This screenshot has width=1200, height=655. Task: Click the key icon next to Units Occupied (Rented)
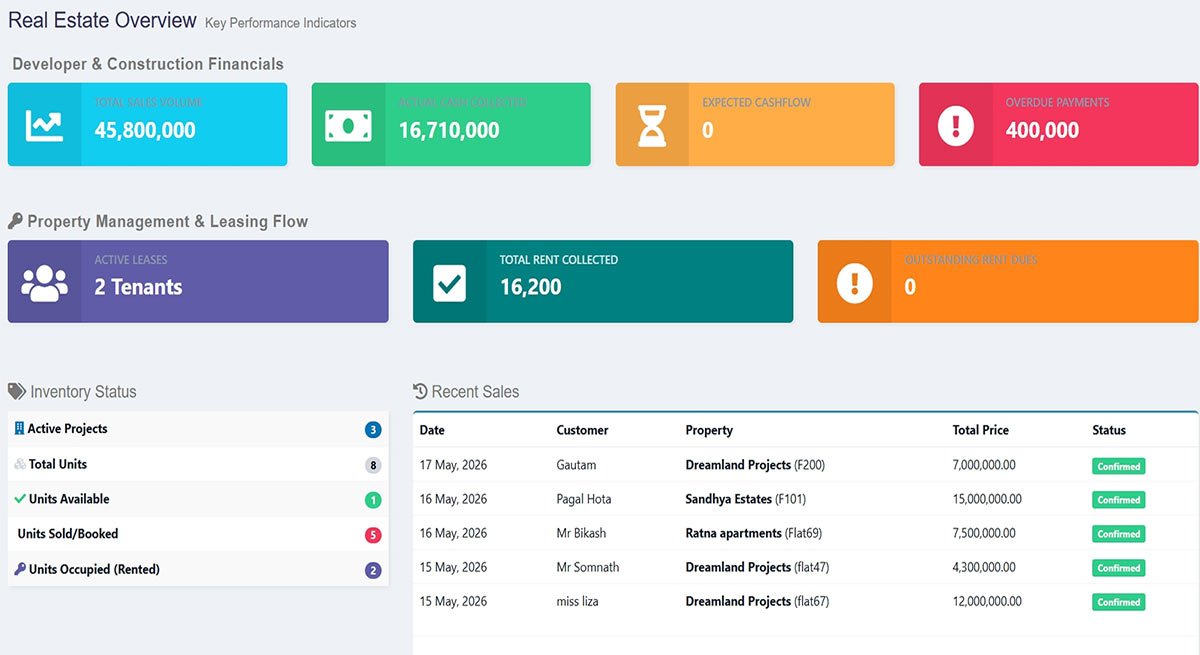(x=20, y=569)
